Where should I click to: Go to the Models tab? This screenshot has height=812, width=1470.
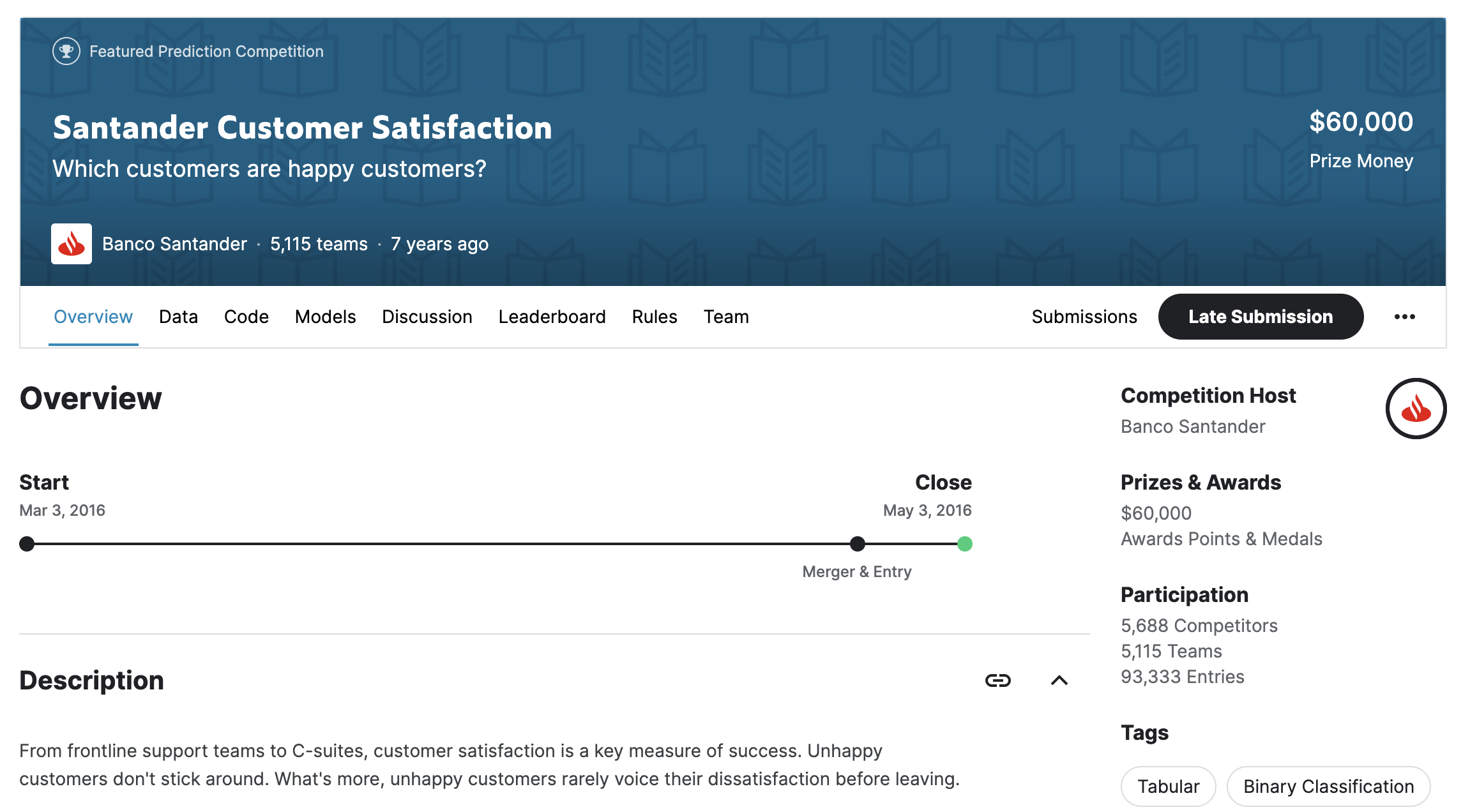(325, 317)
